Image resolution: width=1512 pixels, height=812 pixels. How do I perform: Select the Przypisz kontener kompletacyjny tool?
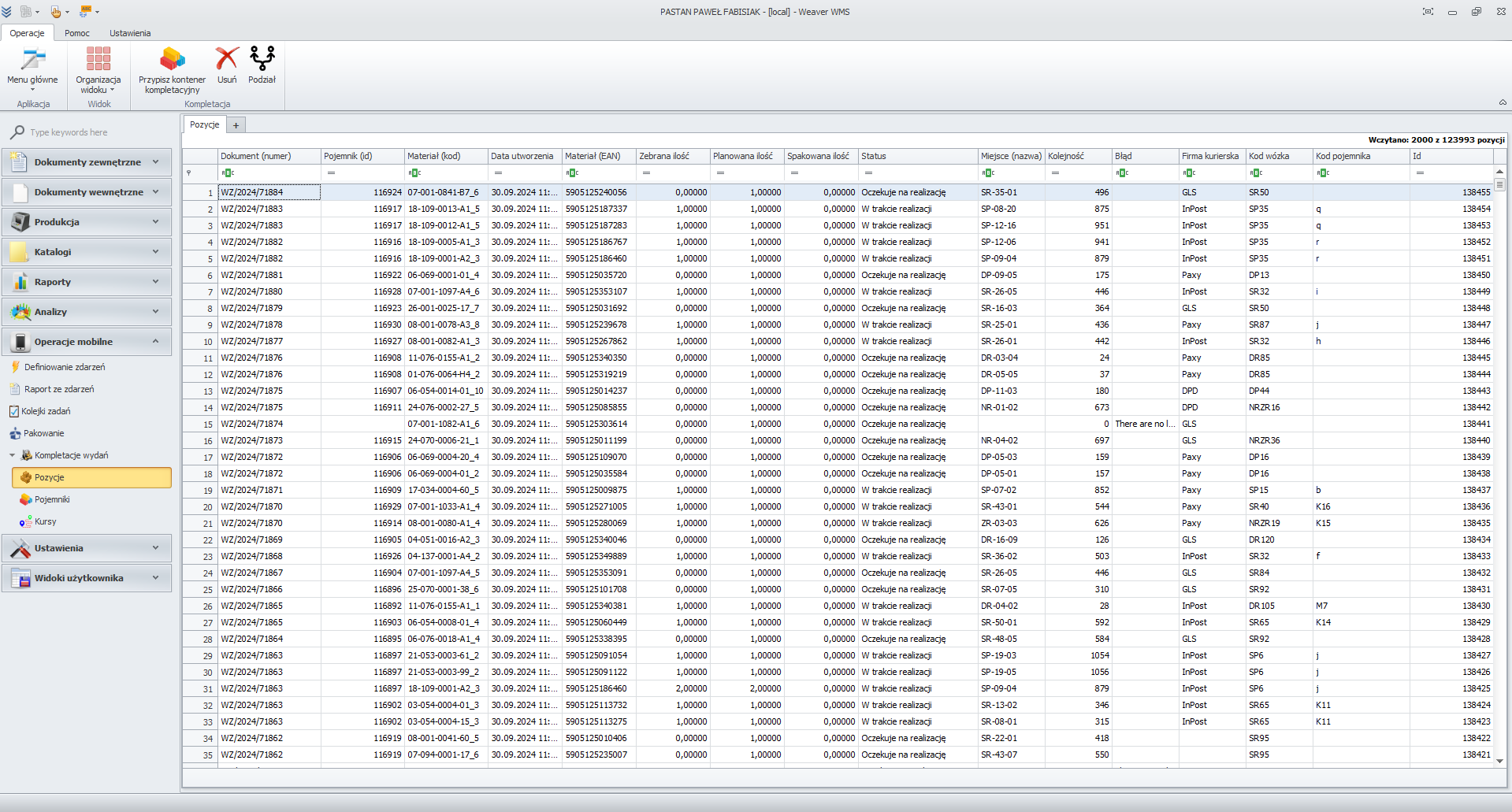(171, 59)
